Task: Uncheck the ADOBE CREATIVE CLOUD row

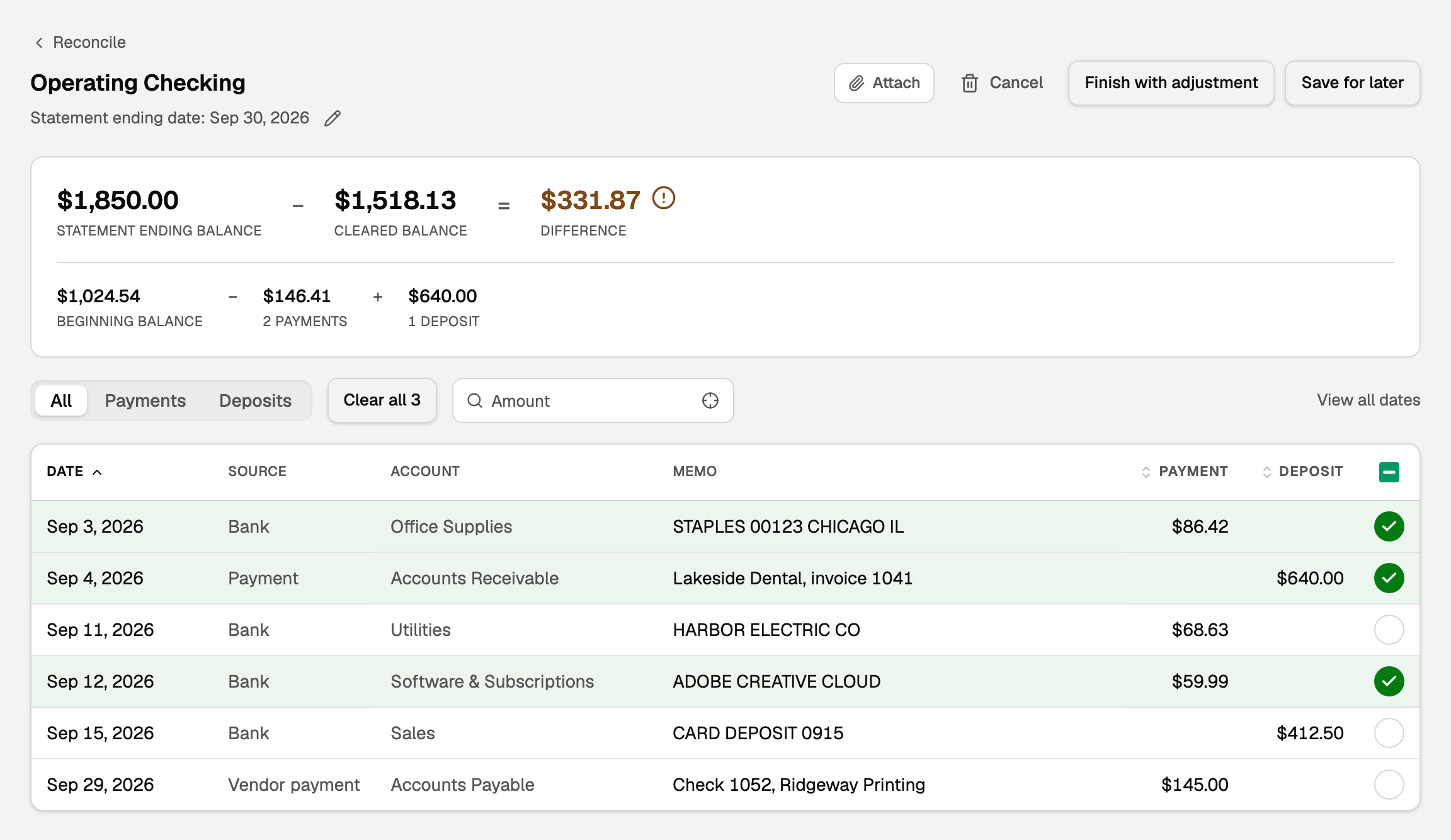Action: (1389, 681)
